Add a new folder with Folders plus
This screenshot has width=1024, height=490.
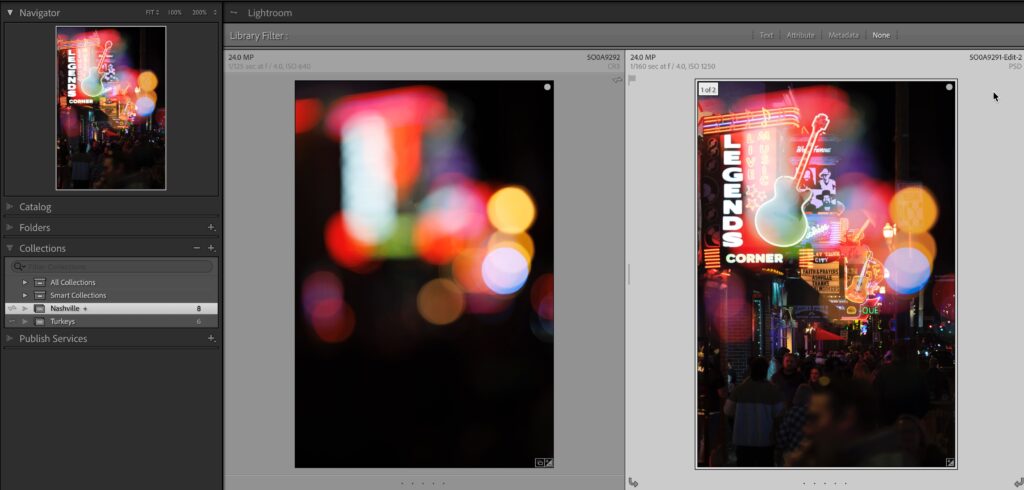211,227
